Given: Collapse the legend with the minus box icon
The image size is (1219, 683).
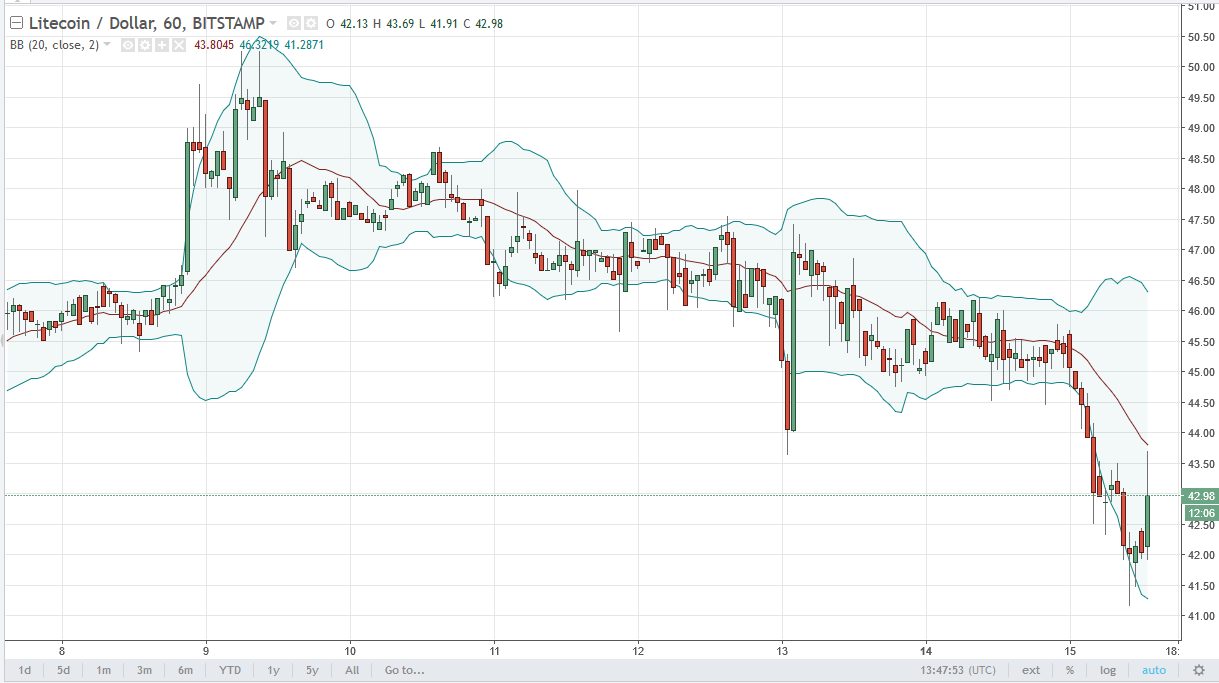Looking at the screenshot, I should 15,23.
